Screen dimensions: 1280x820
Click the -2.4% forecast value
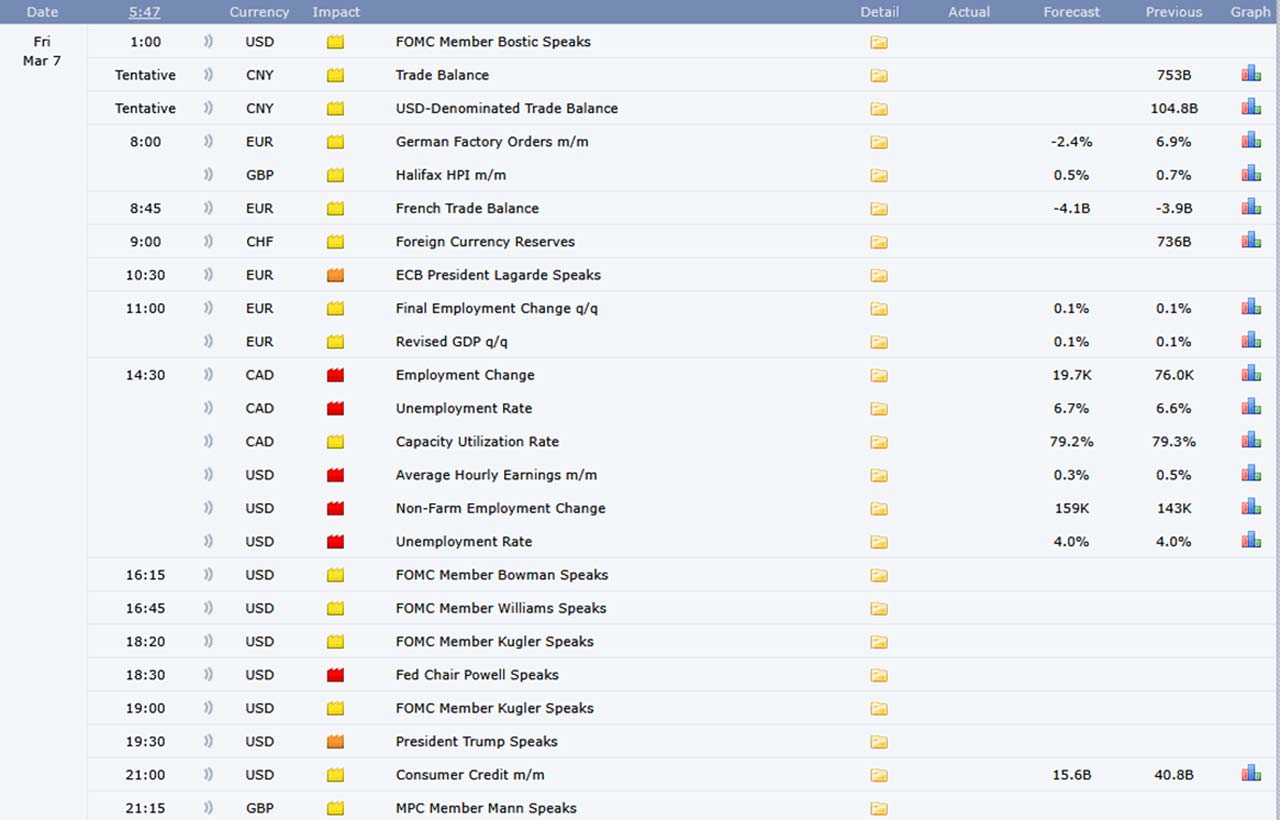pos(1071,142)
